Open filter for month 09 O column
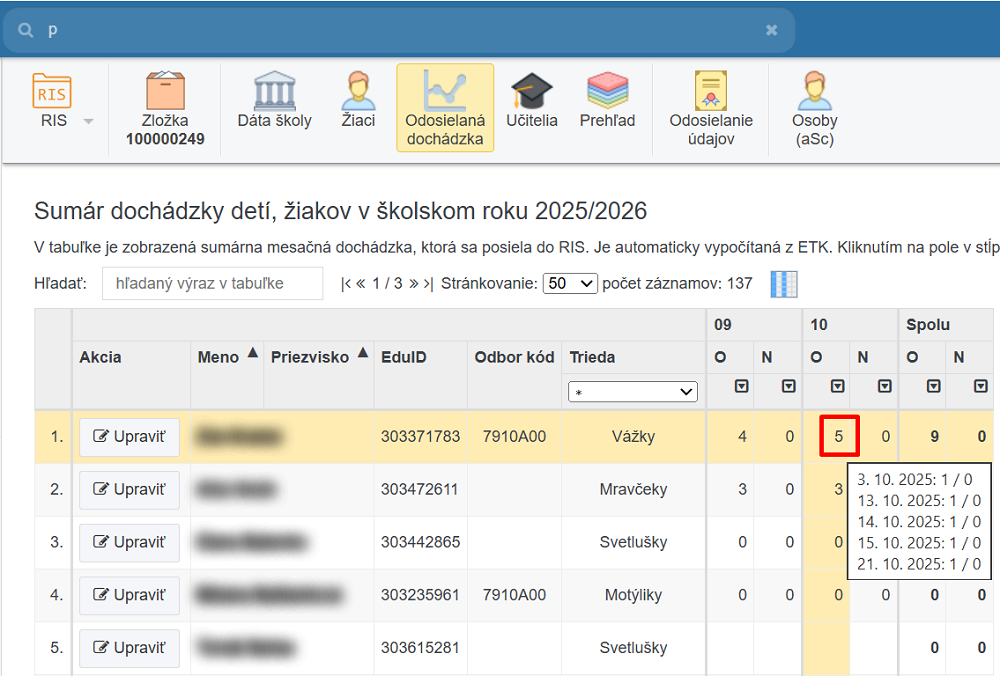 [x=741, y=387]
